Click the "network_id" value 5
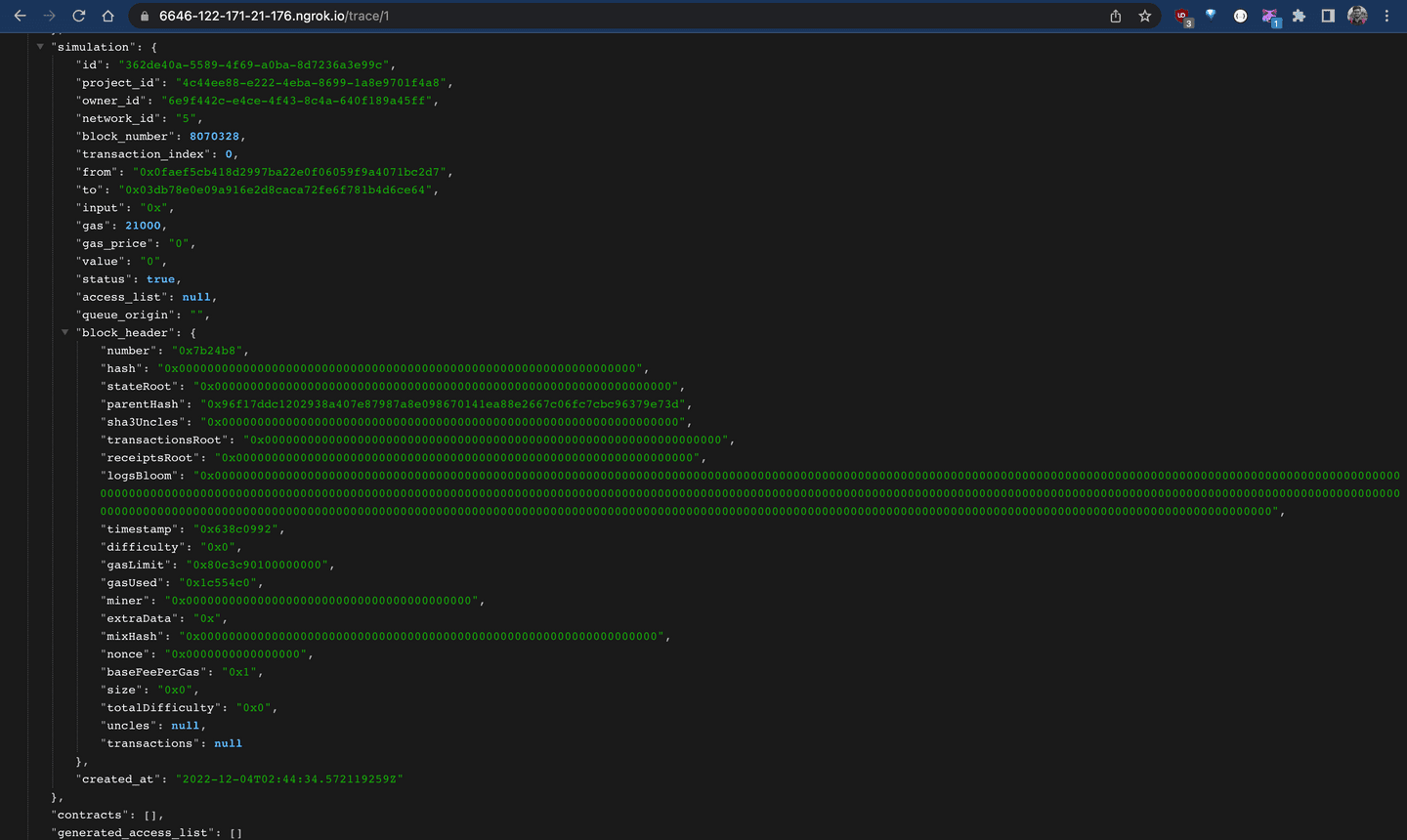This screenshot has width=1407, height=840. 186,119
